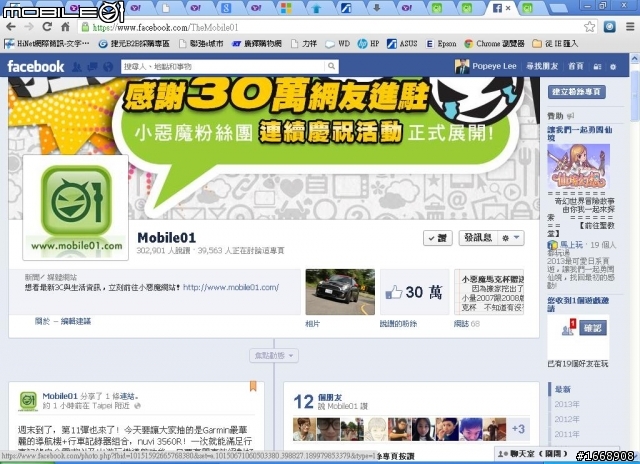This screenshot has height=464, width=640.
Task: Switch to the Google tab
Action: 226,8
